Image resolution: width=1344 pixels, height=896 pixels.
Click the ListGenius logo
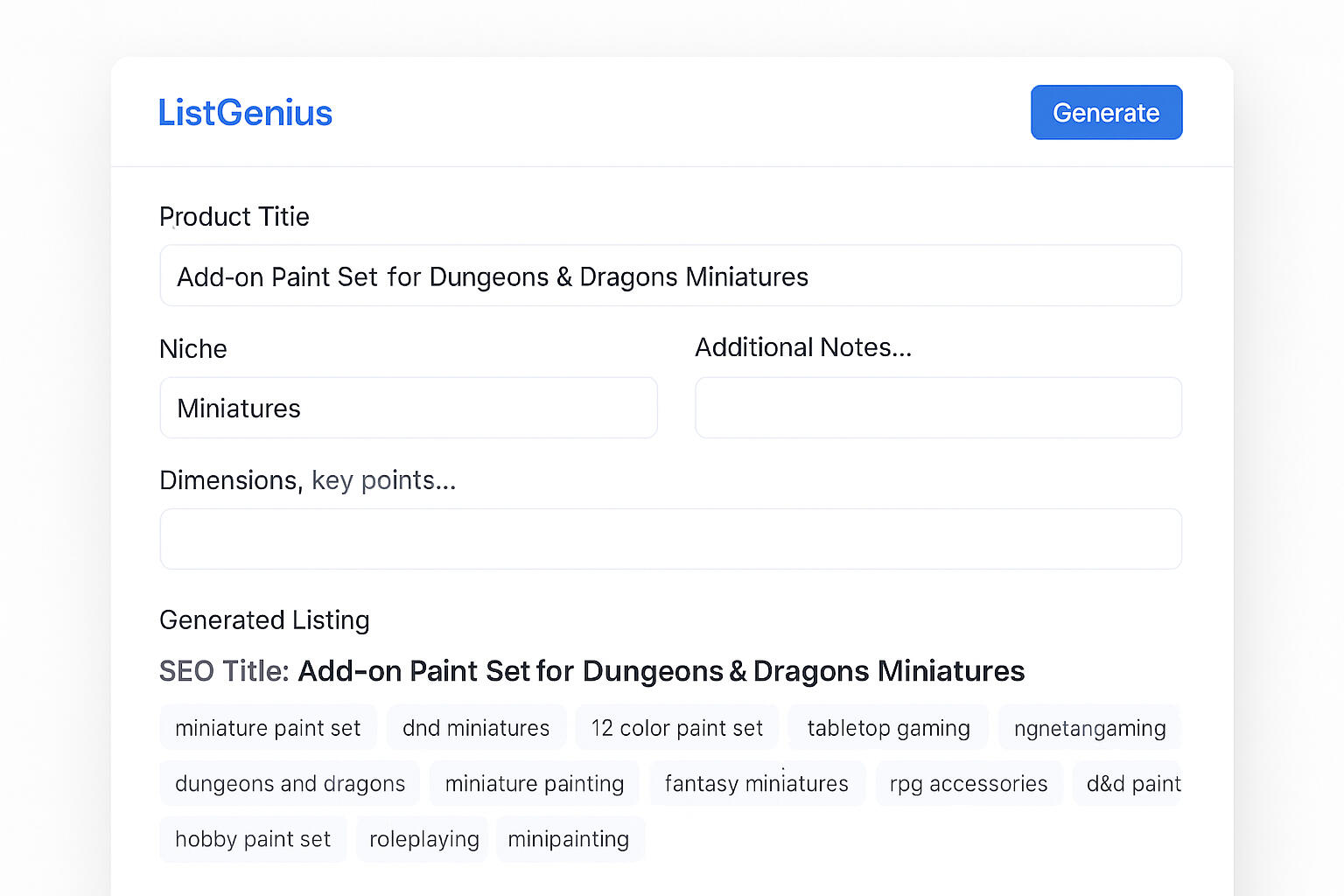point(245,113)
